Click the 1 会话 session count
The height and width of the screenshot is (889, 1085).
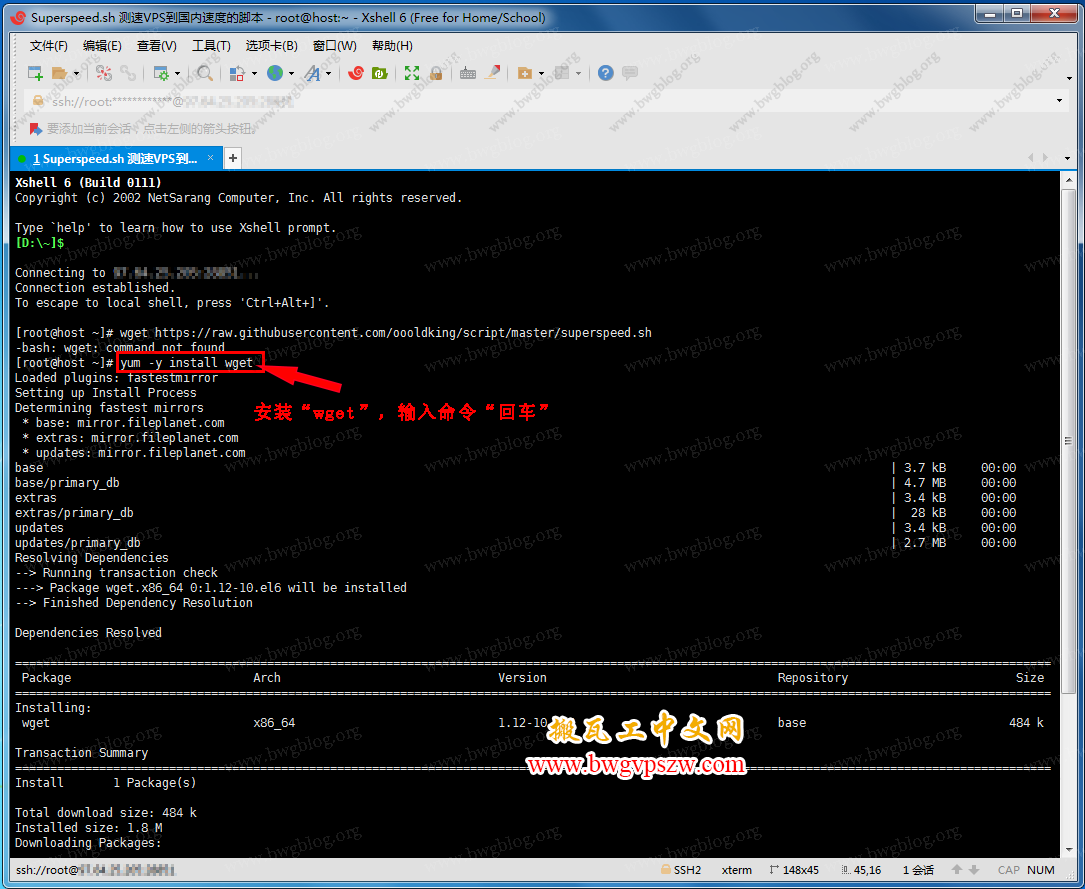pos(918,870)
